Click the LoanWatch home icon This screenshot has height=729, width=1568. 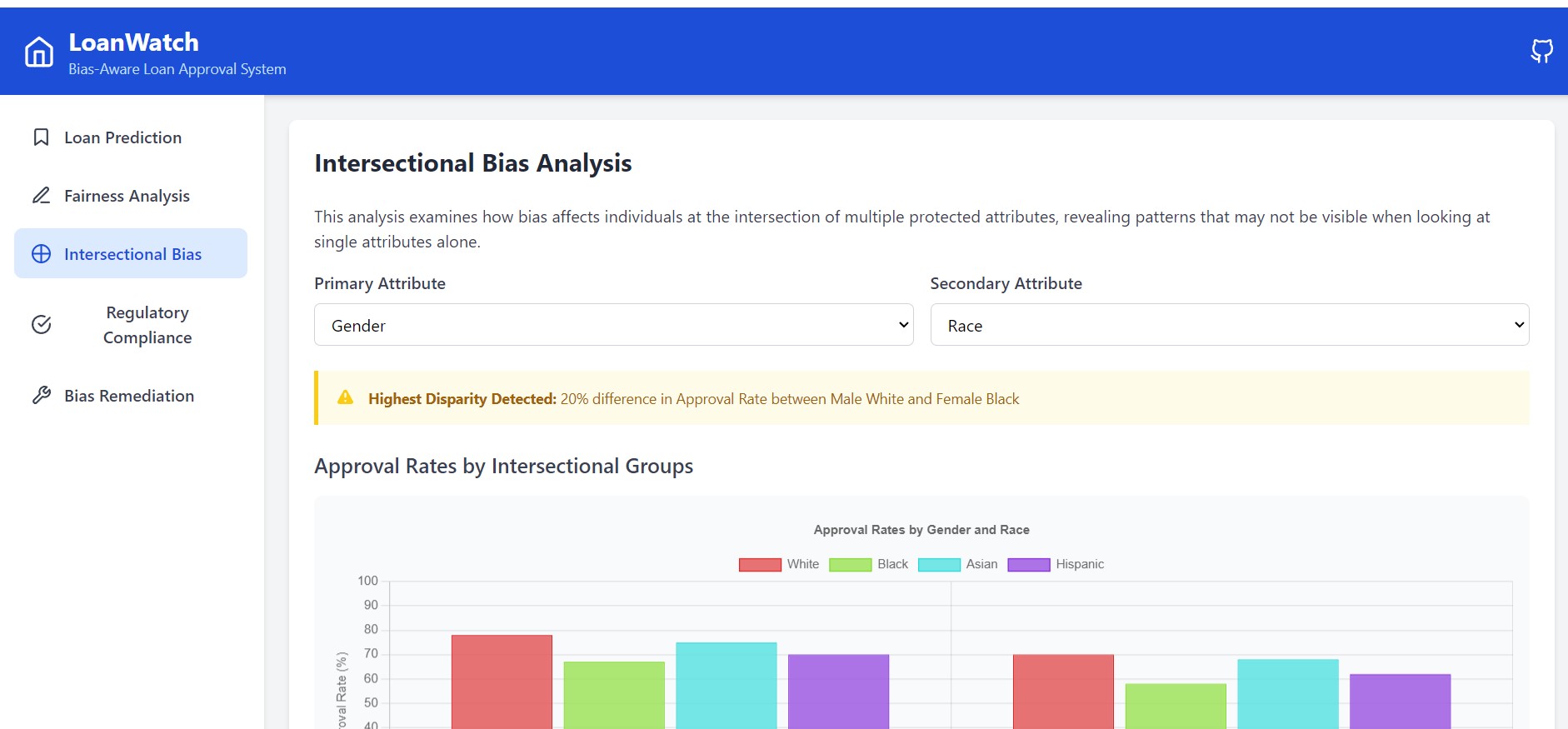(39, 52)
